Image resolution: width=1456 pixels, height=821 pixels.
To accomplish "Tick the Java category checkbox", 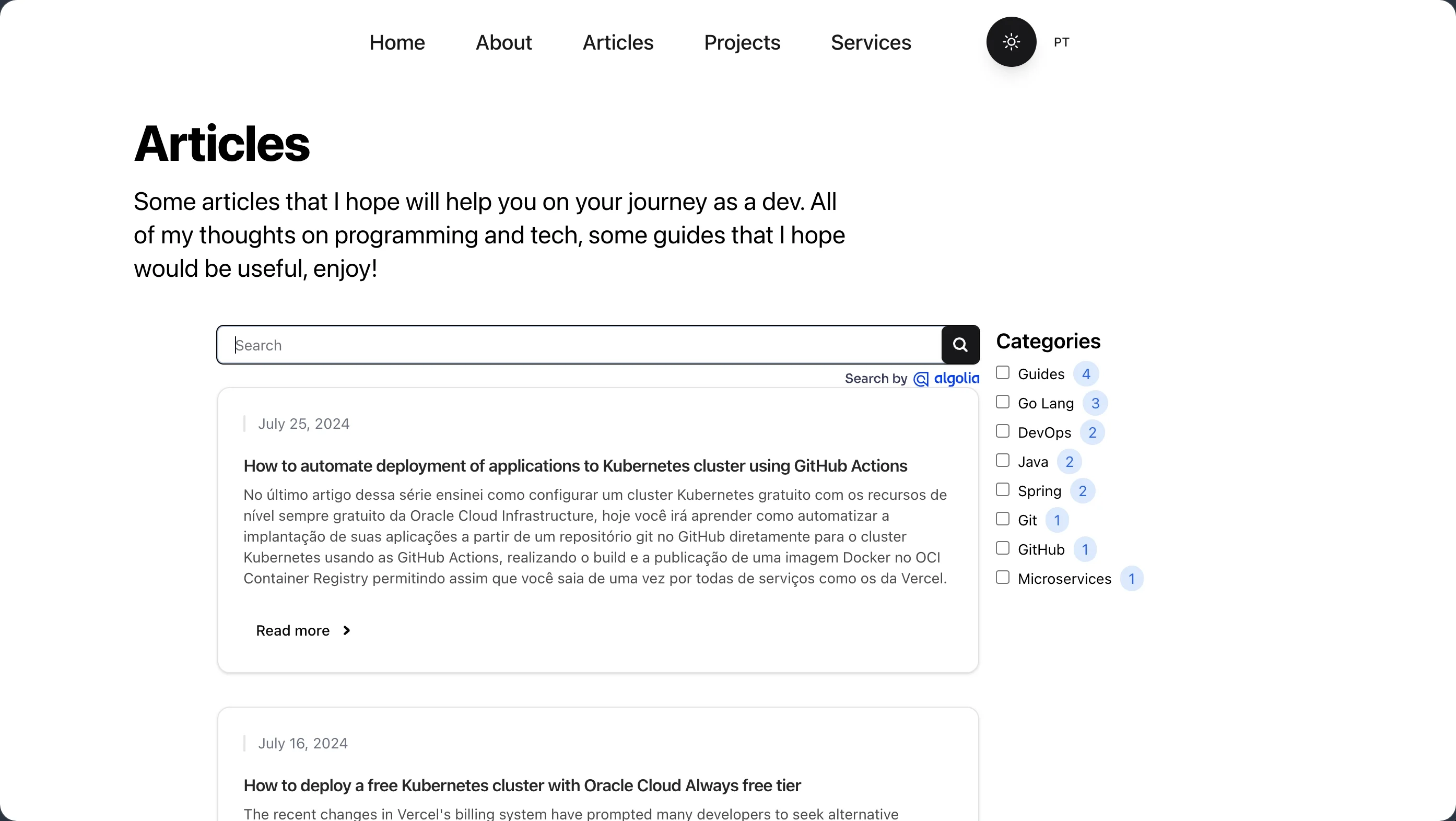I will (x=1003, y=460).
